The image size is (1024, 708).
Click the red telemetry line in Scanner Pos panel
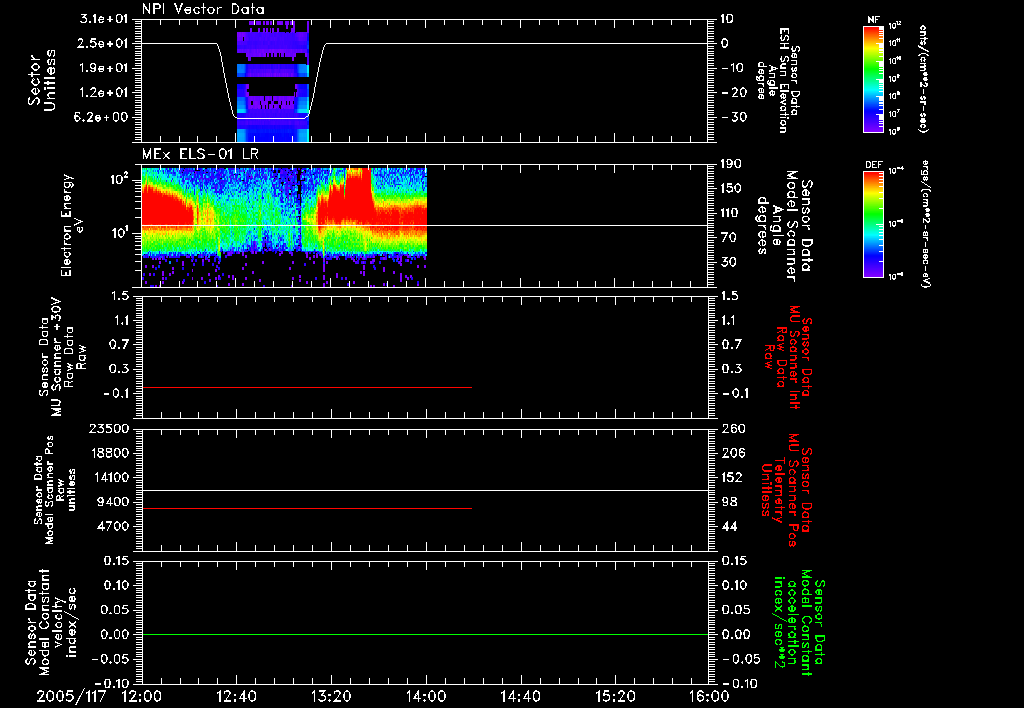[x=307, y=508]
